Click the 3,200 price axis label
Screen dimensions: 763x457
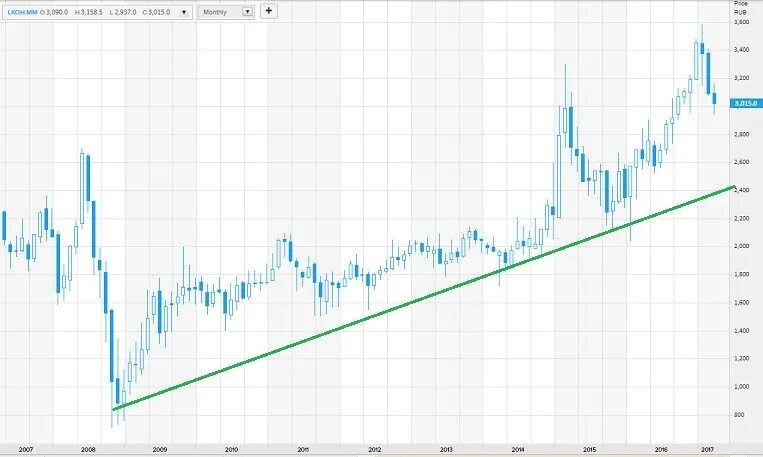click(742, 78)
